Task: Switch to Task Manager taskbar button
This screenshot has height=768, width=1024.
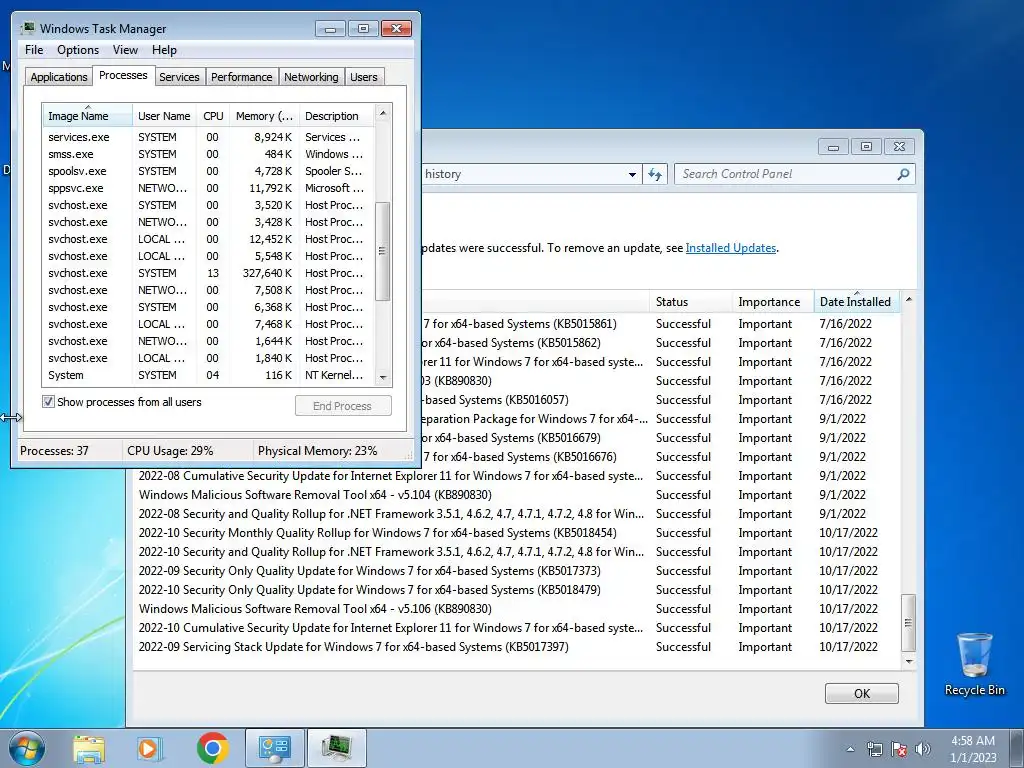Action: click(336, 748)
